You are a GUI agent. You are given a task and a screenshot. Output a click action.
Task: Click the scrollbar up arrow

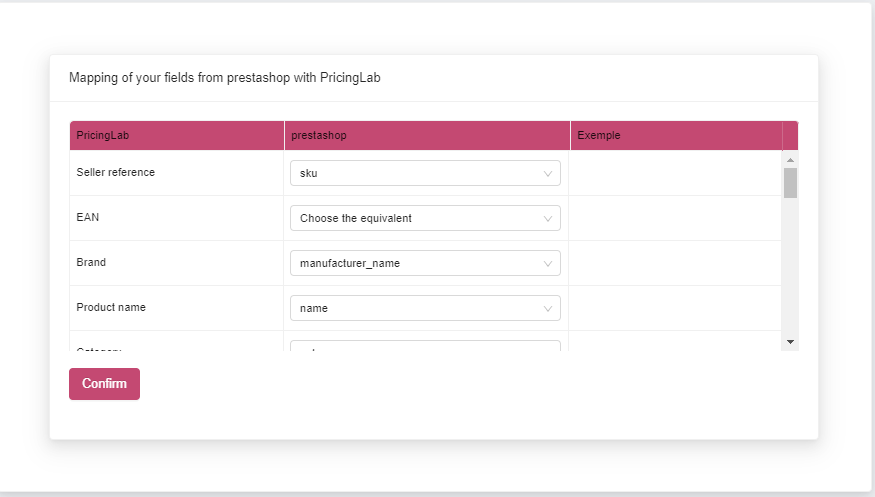click(790, 160)
